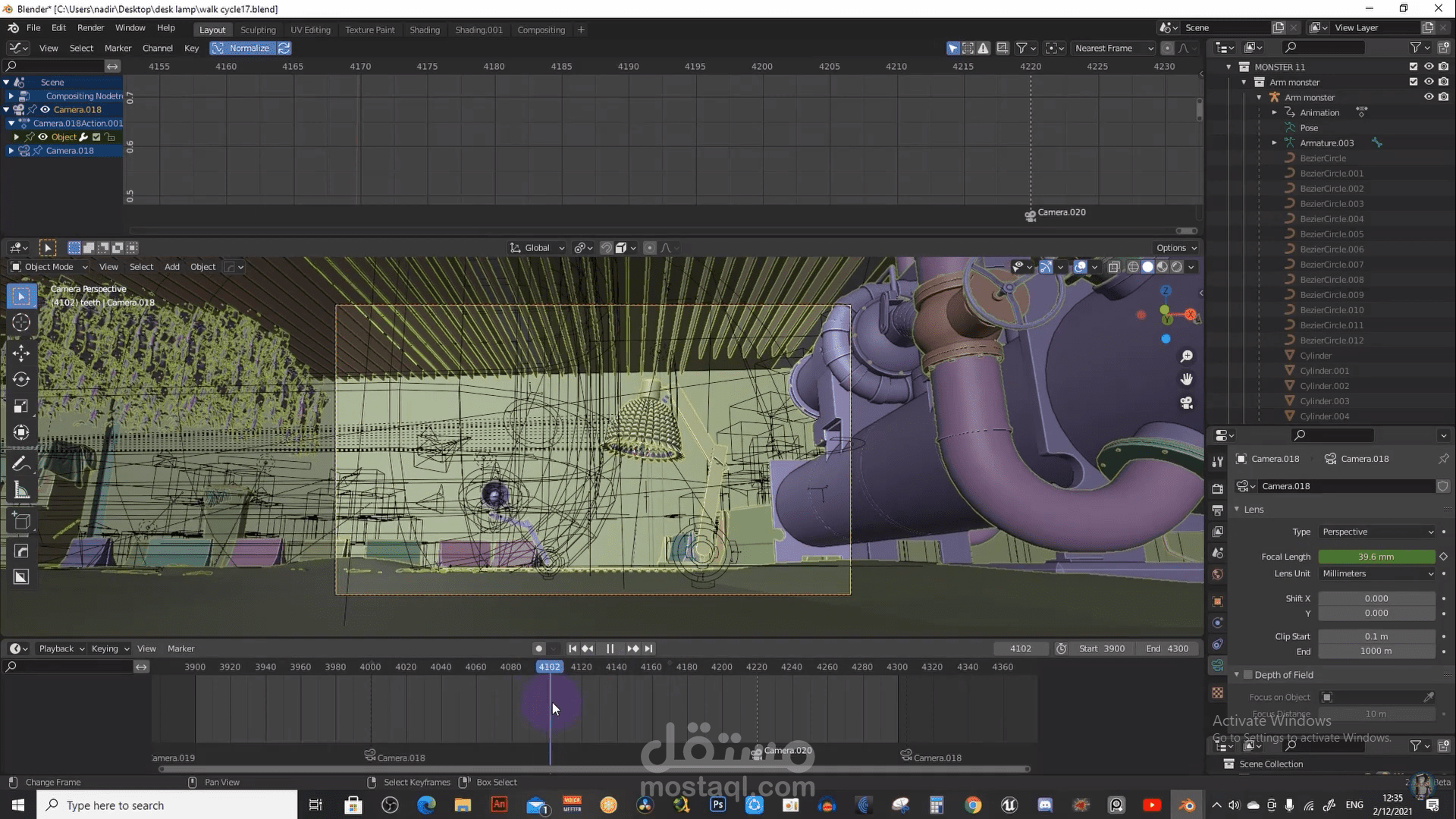This screenshot has width=1456, height=819.
Task: Click the viewport zoom magnifier icon
Action: coord(1187,356)
